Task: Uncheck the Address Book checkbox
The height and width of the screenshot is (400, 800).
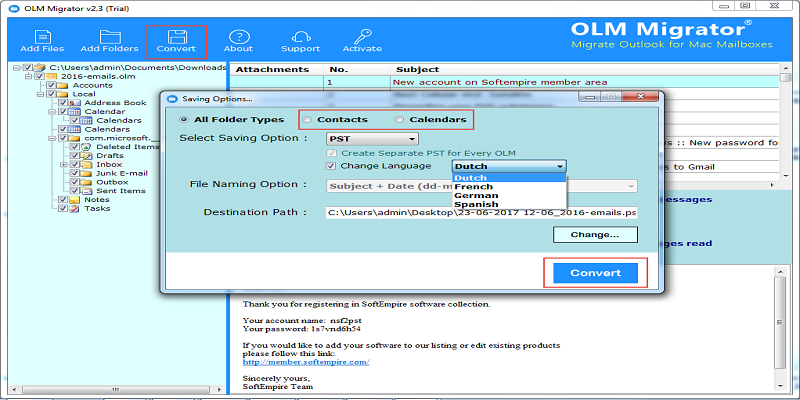Action: [x=63, y=103]
